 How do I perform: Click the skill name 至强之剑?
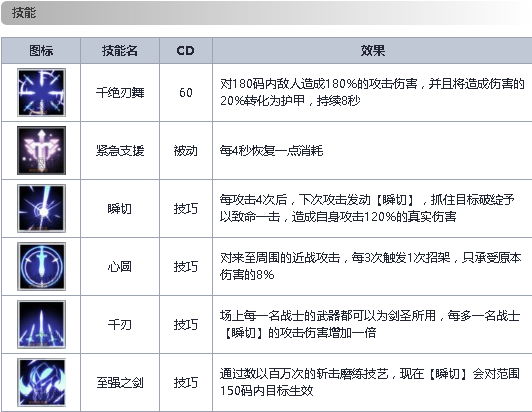[120, 383]
